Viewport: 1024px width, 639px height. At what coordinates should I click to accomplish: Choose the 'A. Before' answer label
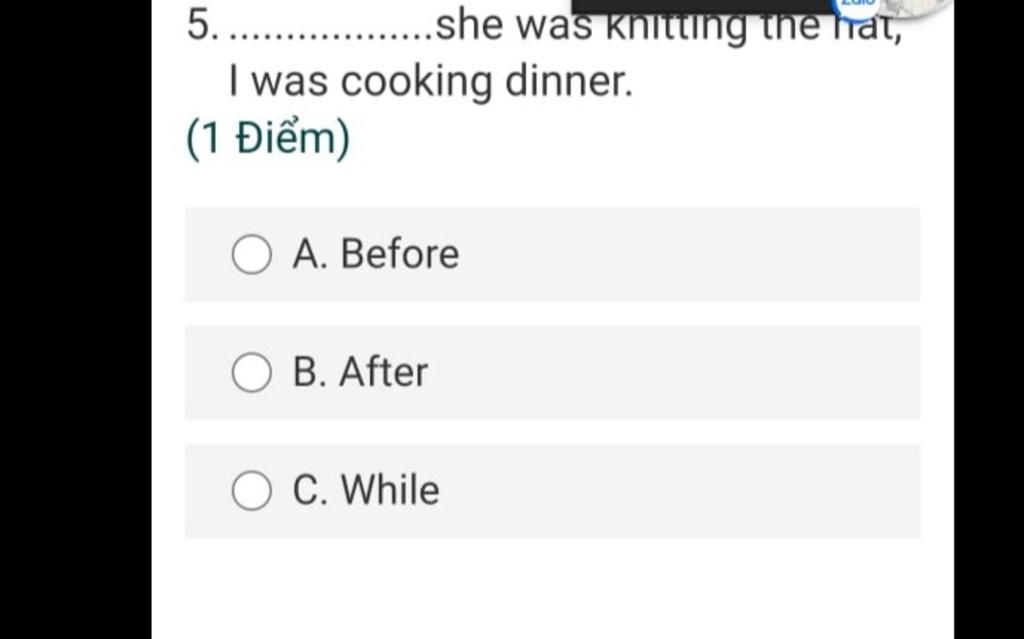pyautogui.click(x=376, y=254)
